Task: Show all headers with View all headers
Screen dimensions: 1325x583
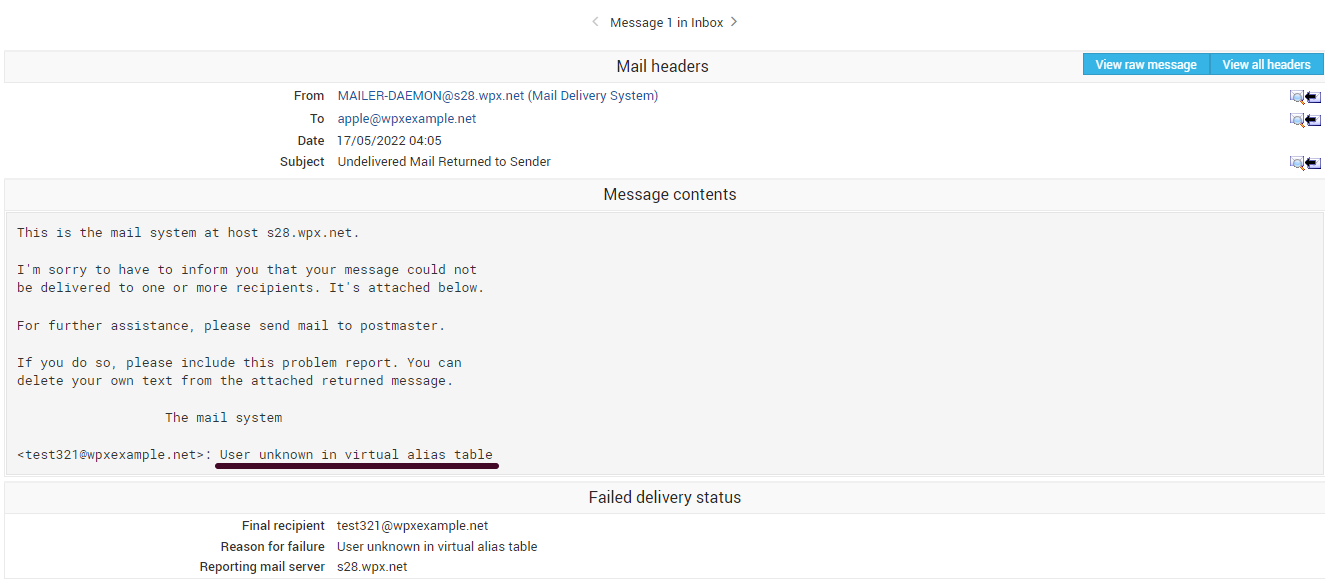Action: pos(1266,65)
